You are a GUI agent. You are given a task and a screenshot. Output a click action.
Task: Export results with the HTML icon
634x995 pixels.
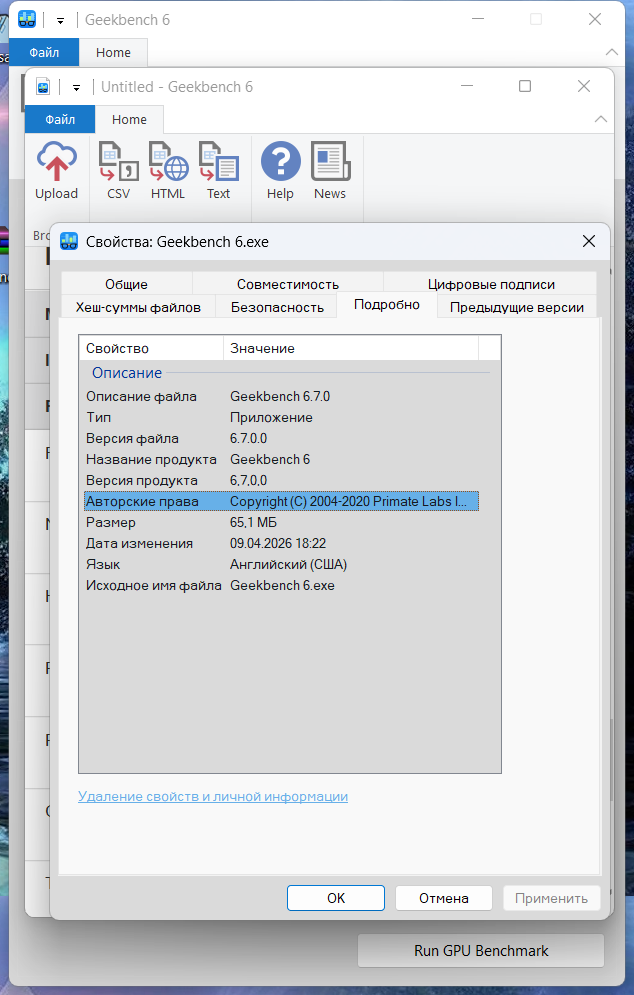168,162
